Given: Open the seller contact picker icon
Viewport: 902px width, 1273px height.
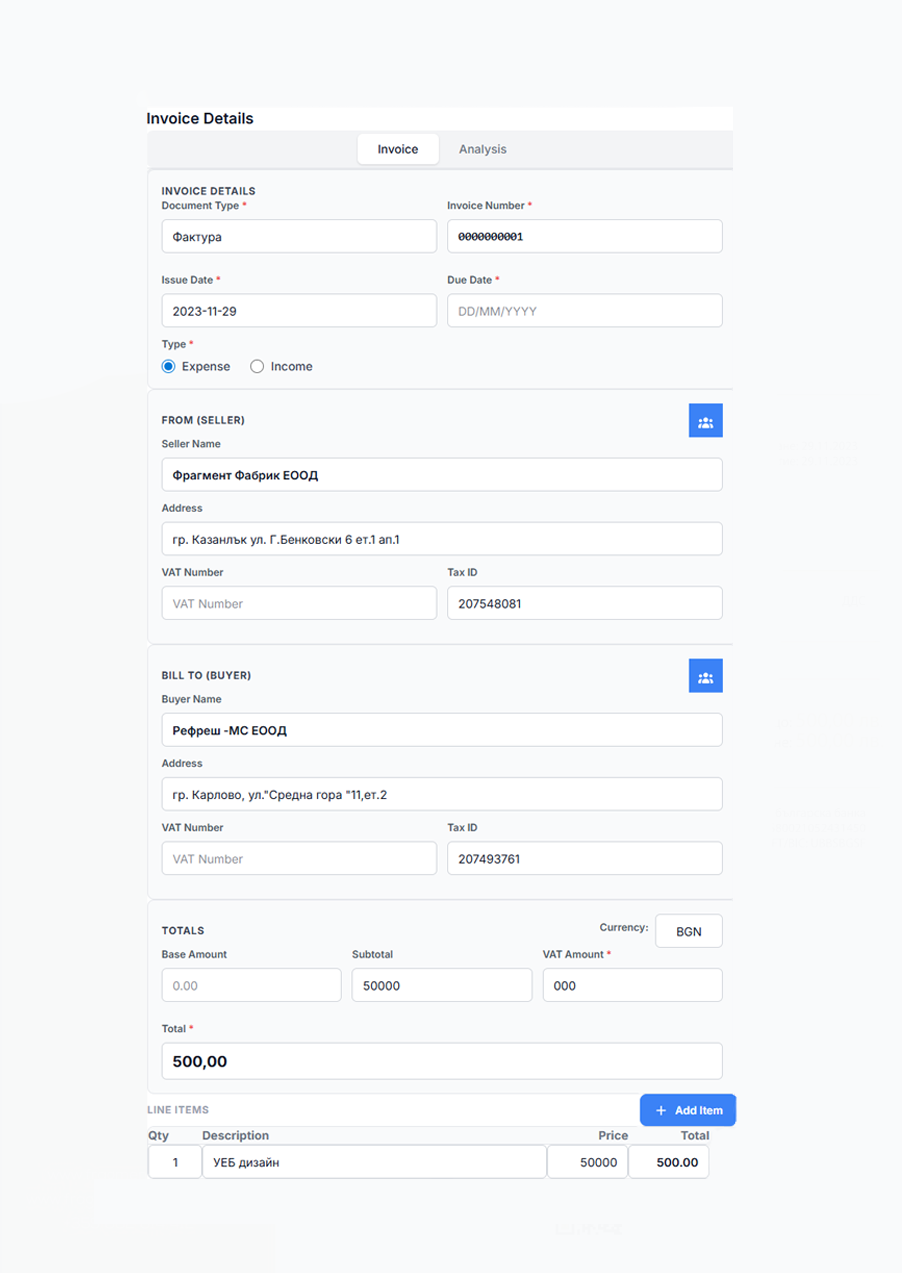Looking at the screenshot, I should coord(705,420).
